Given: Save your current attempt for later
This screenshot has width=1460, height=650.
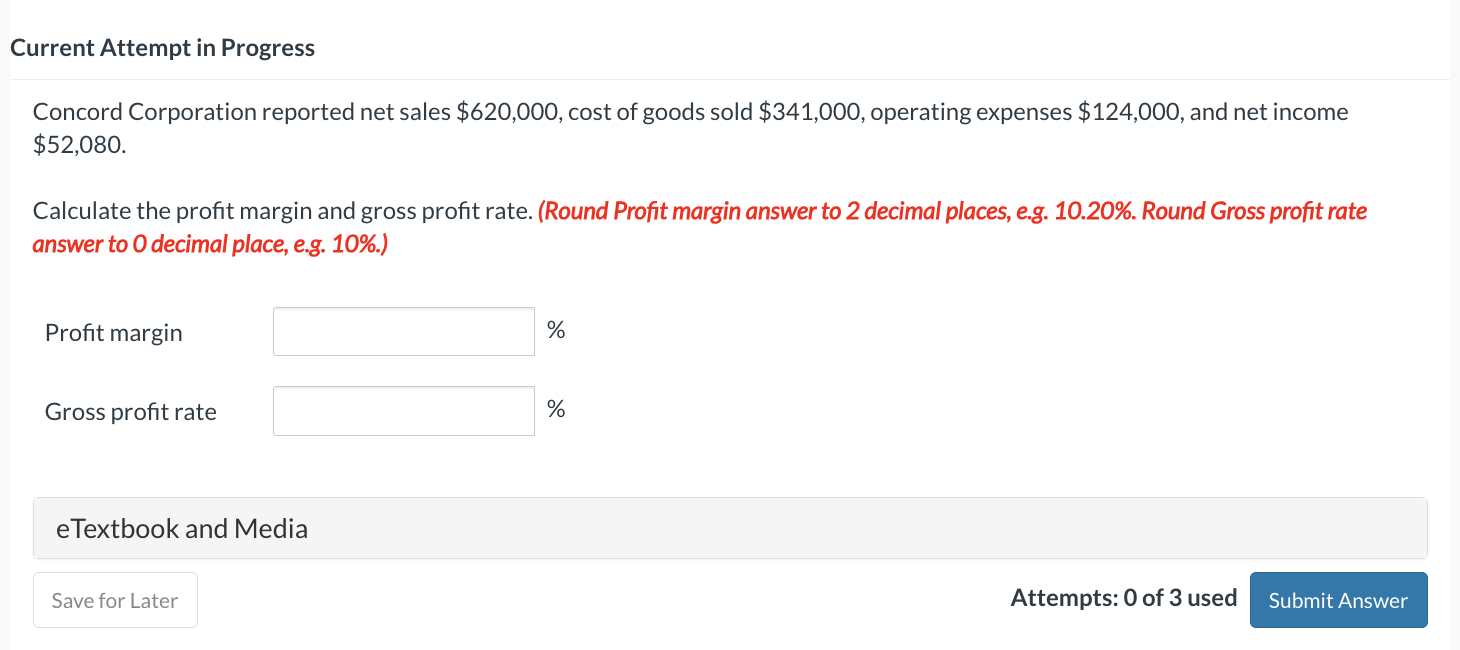Looking at the screenshot, I should (114, 599).
